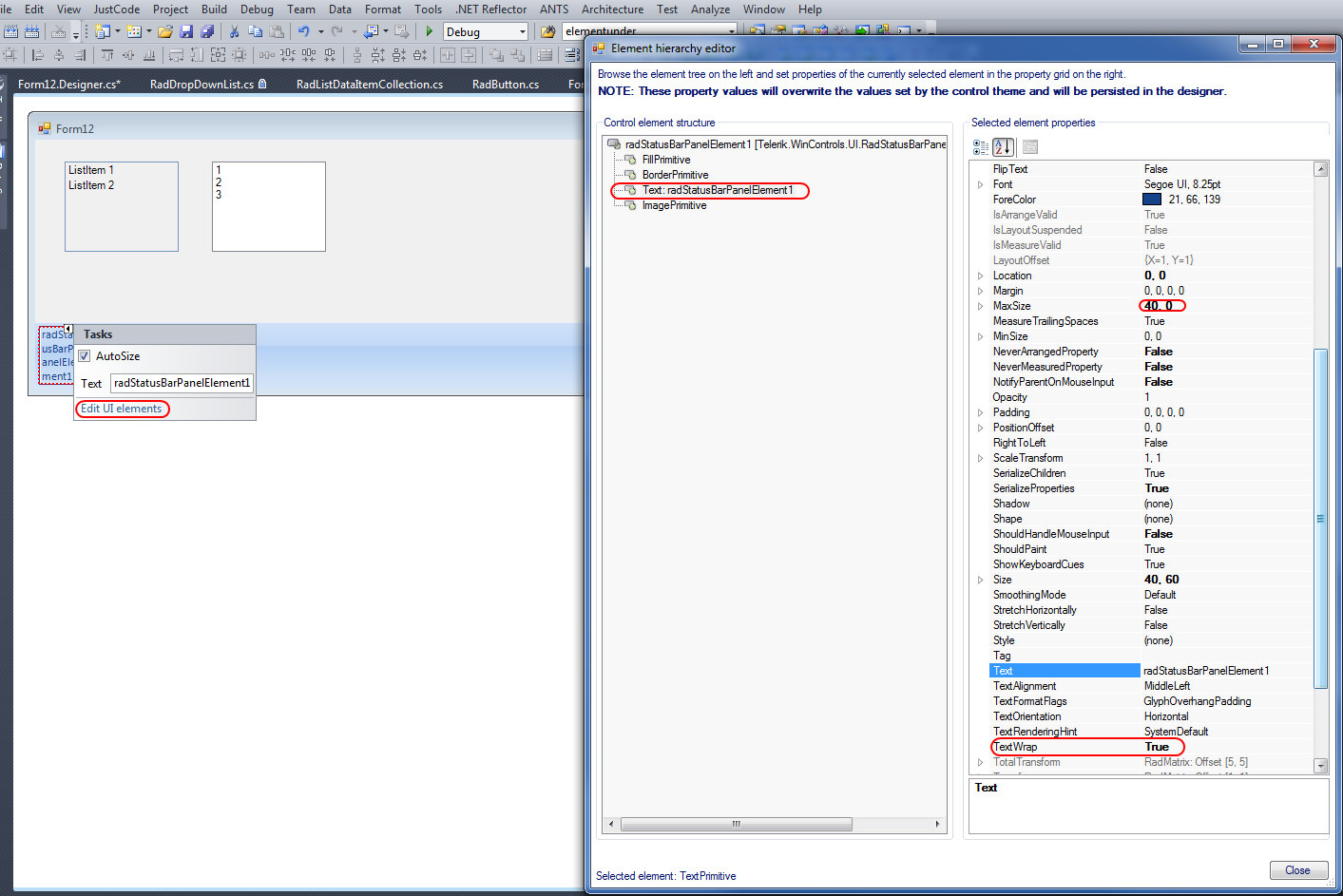
Task: Open the Architecture menu
Action: 612,10
